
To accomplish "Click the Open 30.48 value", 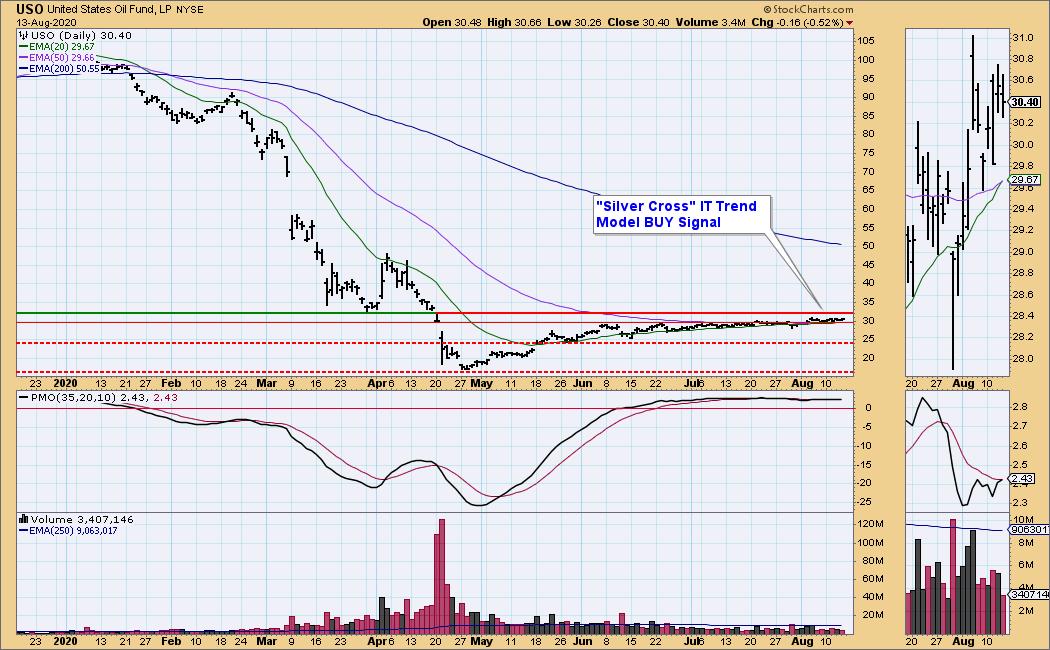I will click(x=452, y=22).
